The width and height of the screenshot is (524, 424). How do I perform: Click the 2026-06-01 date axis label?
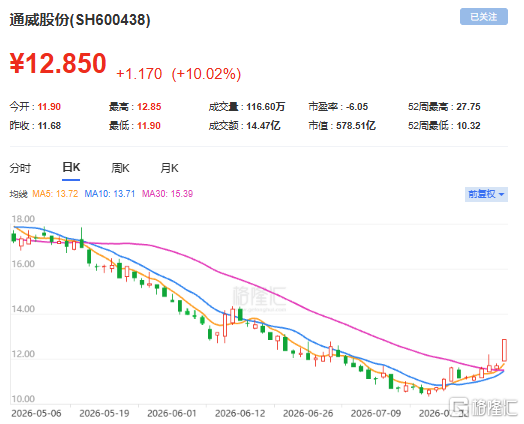(x=172, y=414)
